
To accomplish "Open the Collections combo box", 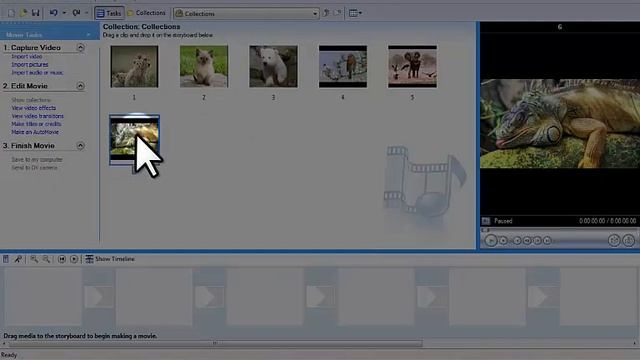I will [x=246, y=13].
